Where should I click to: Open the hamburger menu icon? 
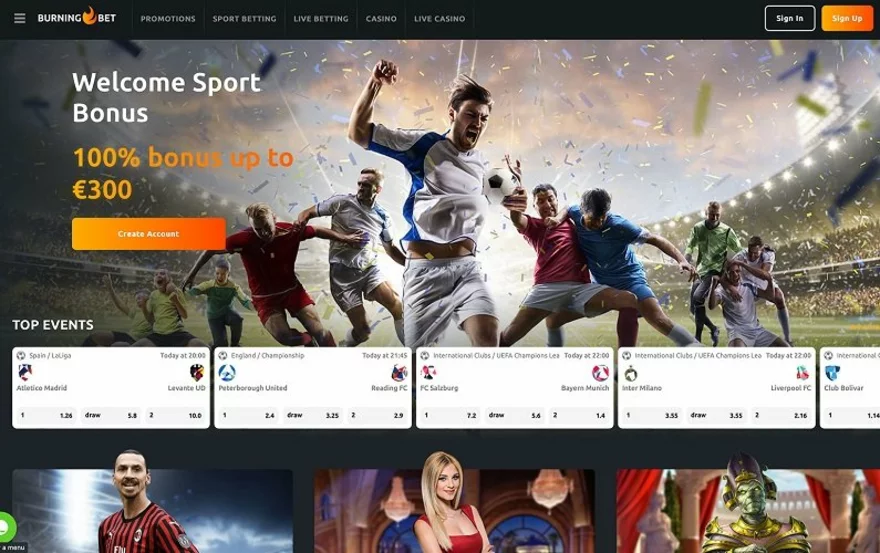click(x=19, y=18)
